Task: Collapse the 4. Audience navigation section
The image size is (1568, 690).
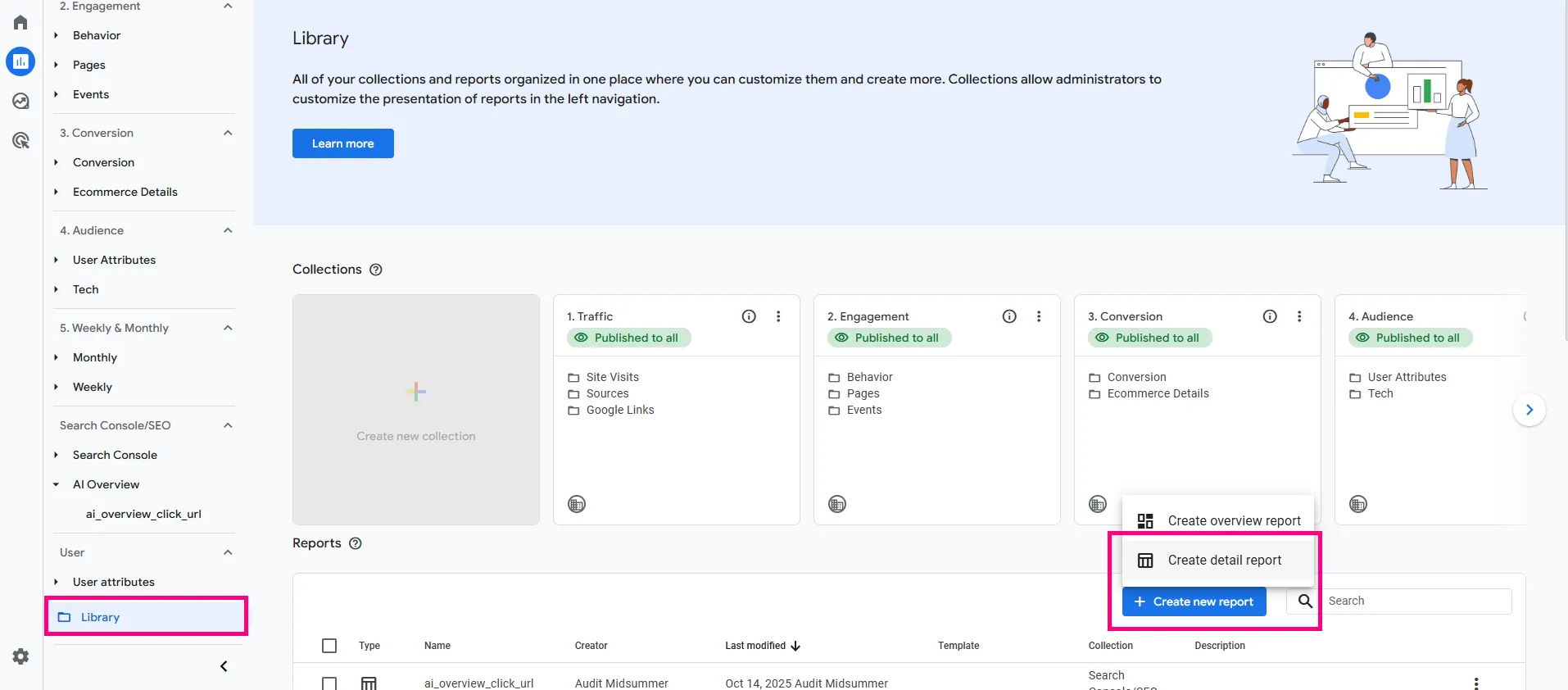Action: [x=228, y=230]
